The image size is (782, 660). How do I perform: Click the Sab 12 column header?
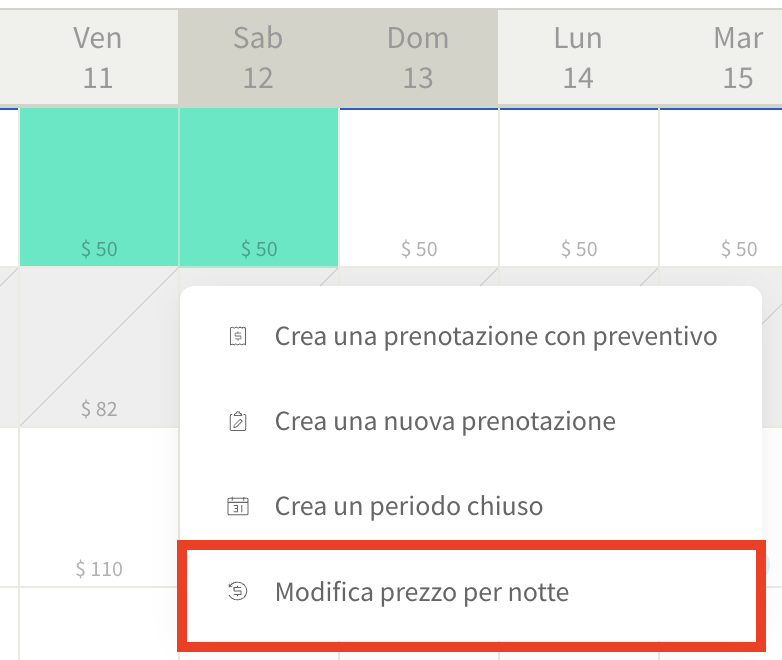[x=258, y=57]
